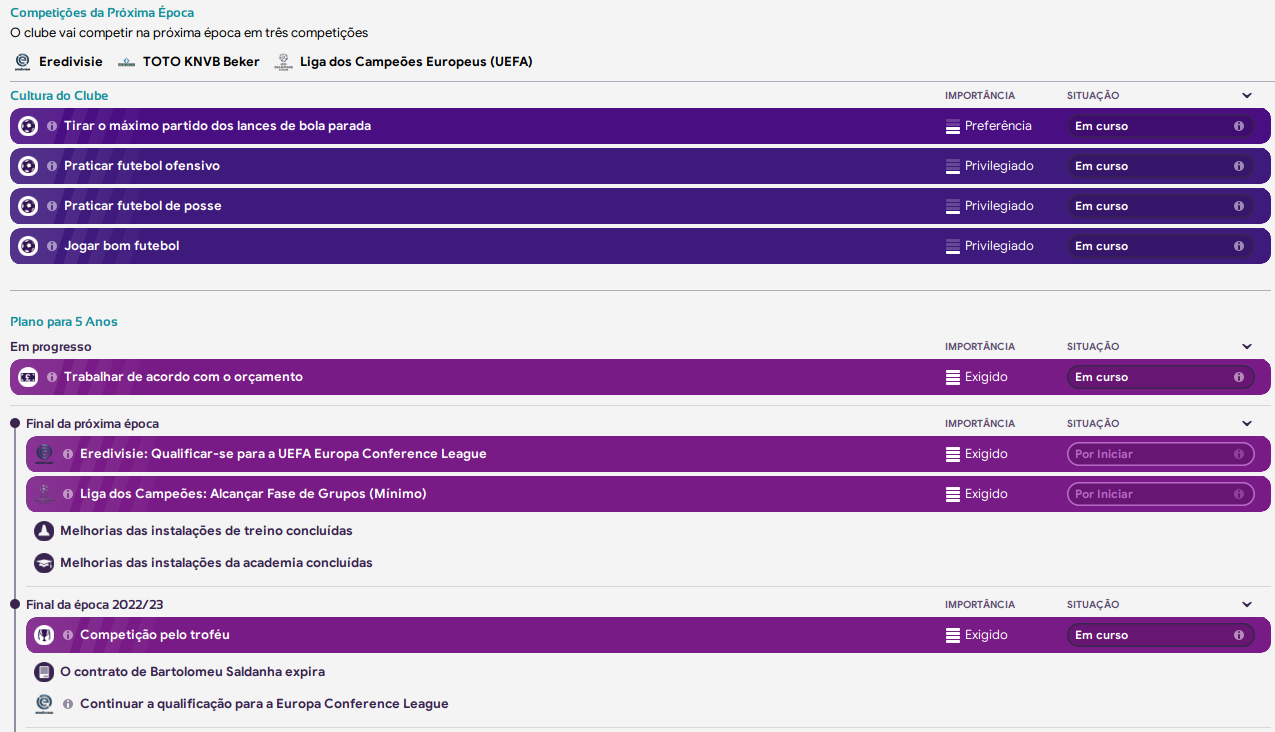The height and width of the screenshot is (732, 1275).
Task: Collapse the 'Em progresso' section chevron
Action: [1247, 347]
